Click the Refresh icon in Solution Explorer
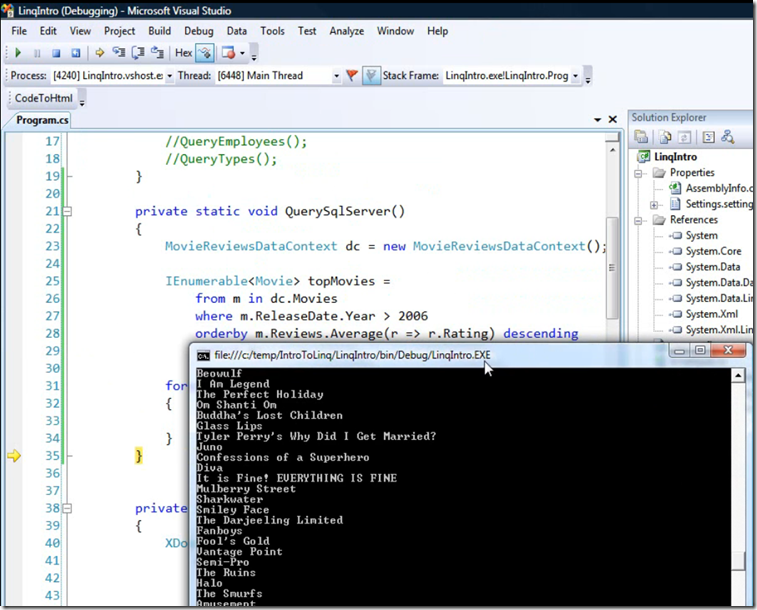Screen dimensions: 757x610 click(x=684, y=138)
